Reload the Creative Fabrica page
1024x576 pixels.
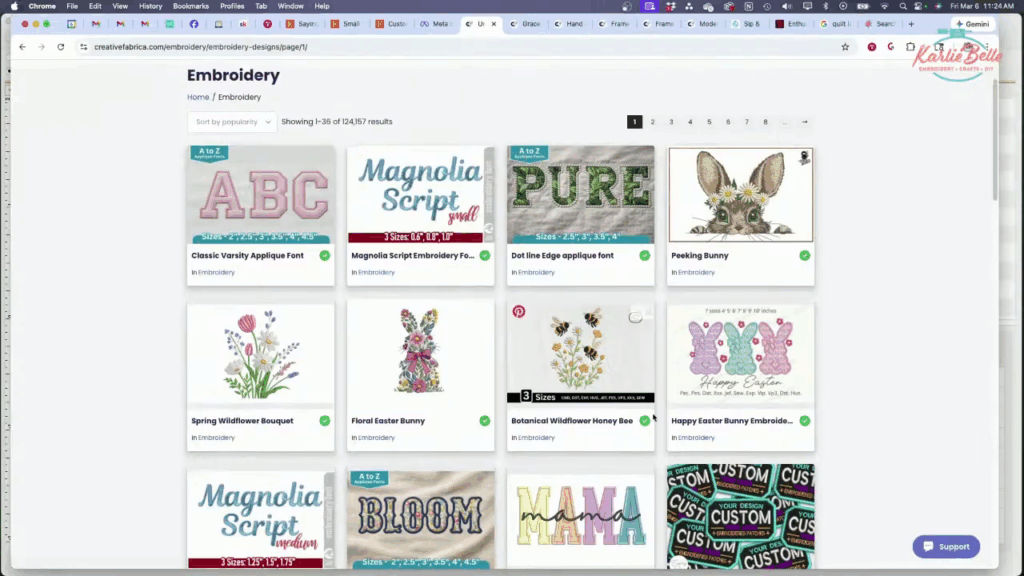pos(61,47)
